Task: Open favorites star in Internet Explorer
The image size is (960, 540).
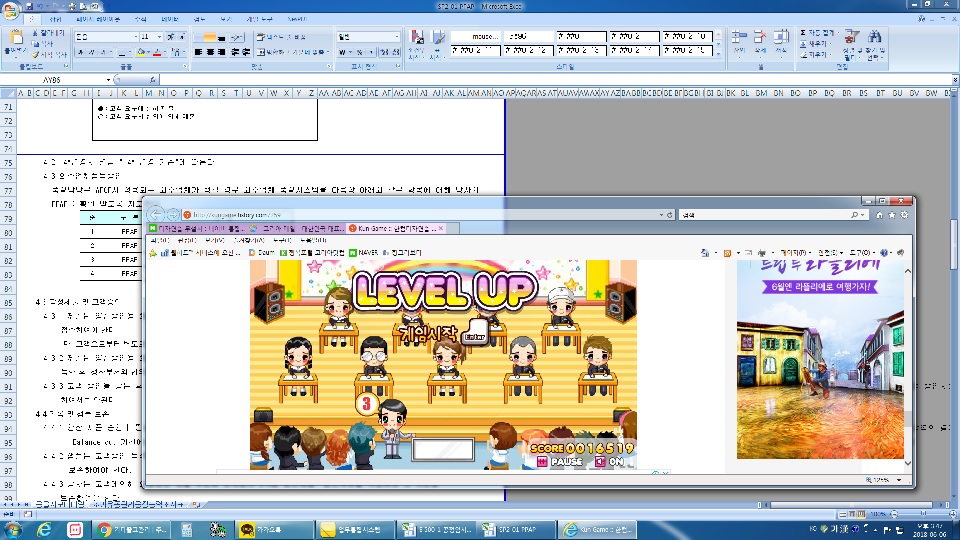Action: 892,215
